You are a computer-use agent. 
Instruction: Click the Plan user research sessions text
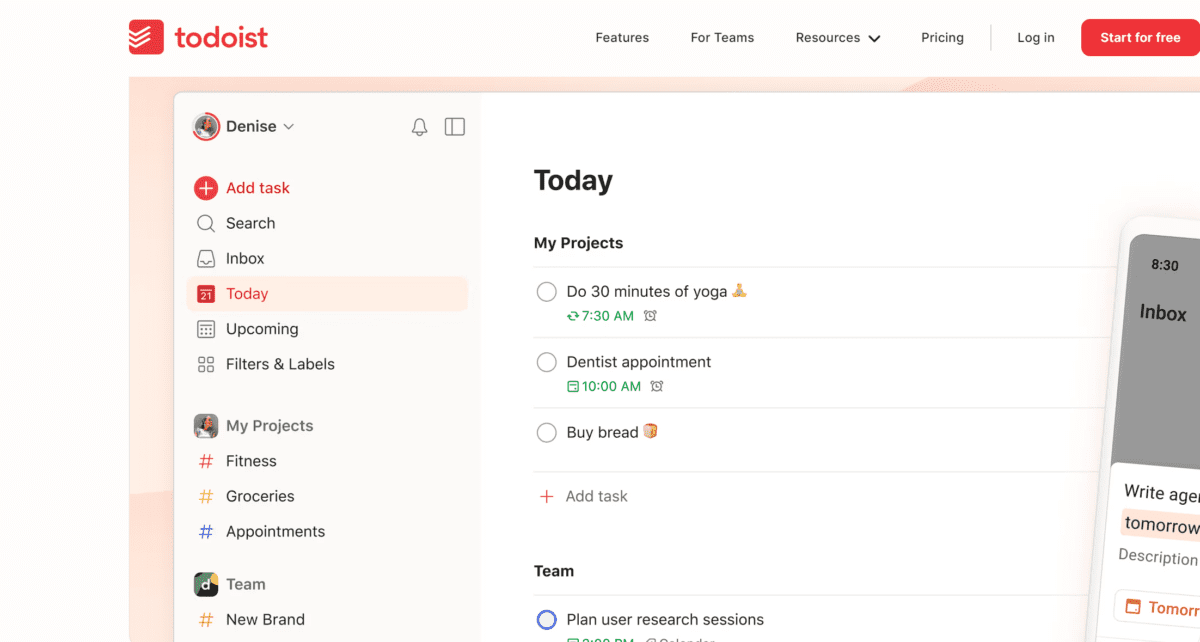pyautogui.click(x=665, y=620)
